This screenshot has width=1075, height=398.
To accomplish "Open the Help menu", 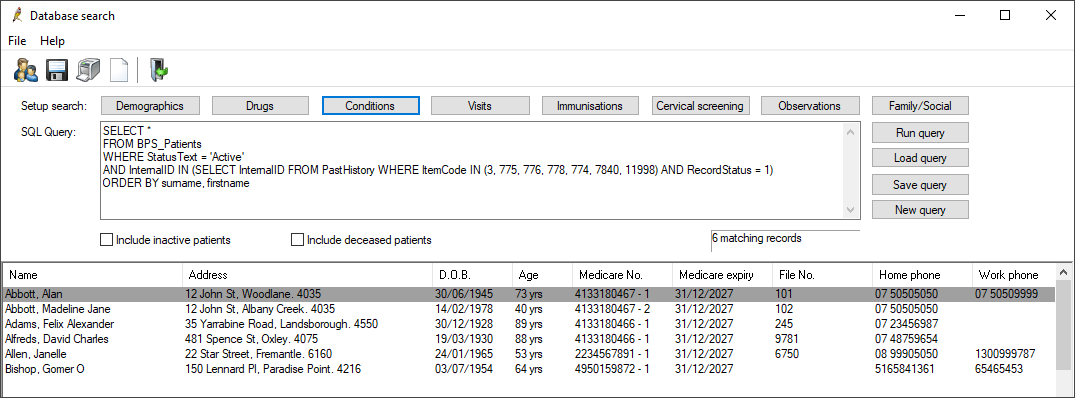I will tap(52, 41).
